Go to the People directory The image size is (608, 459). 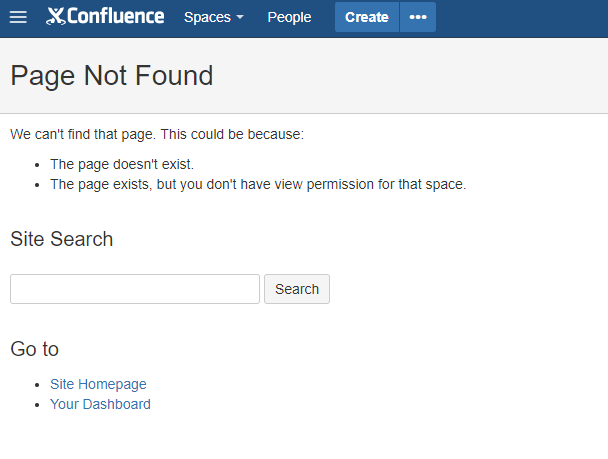[289, 17]
